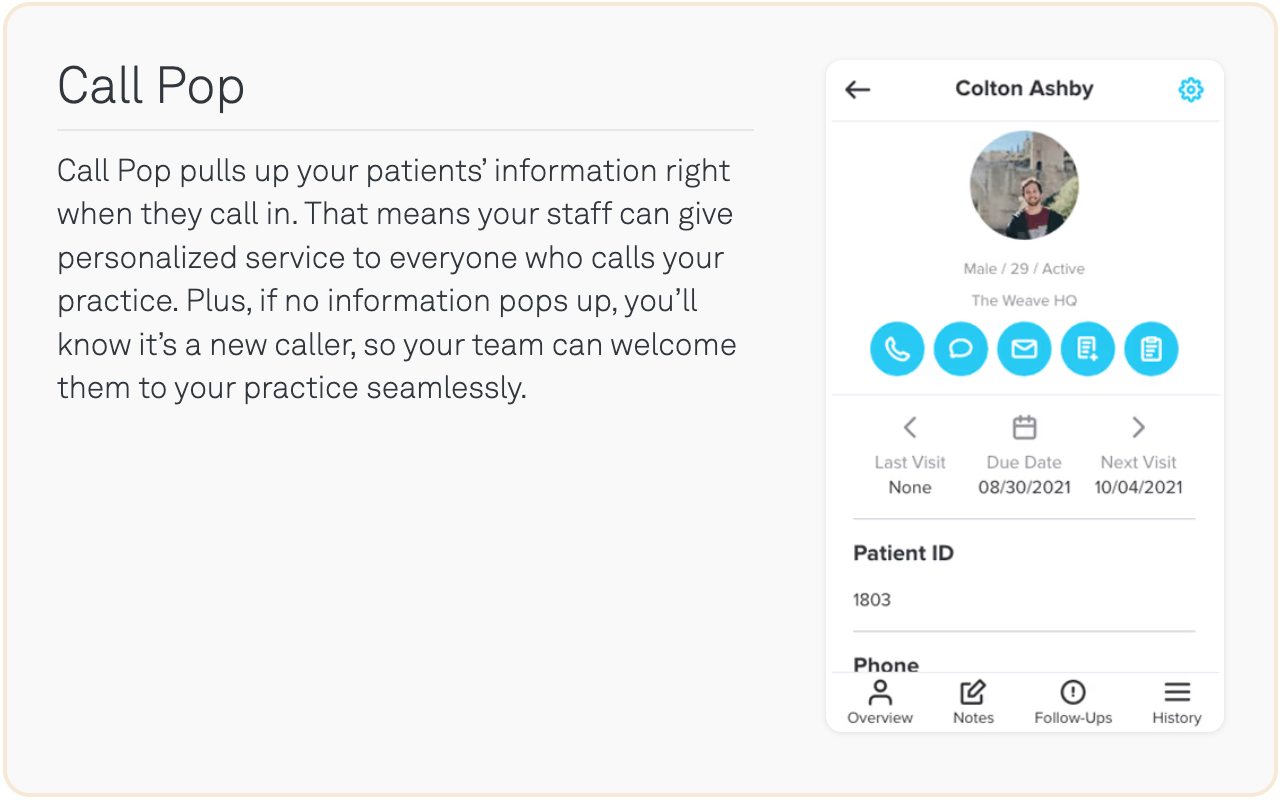Click the calendar icon above Due Date
This screenshot has height=800, width=1280.
tap(1024, 428)
